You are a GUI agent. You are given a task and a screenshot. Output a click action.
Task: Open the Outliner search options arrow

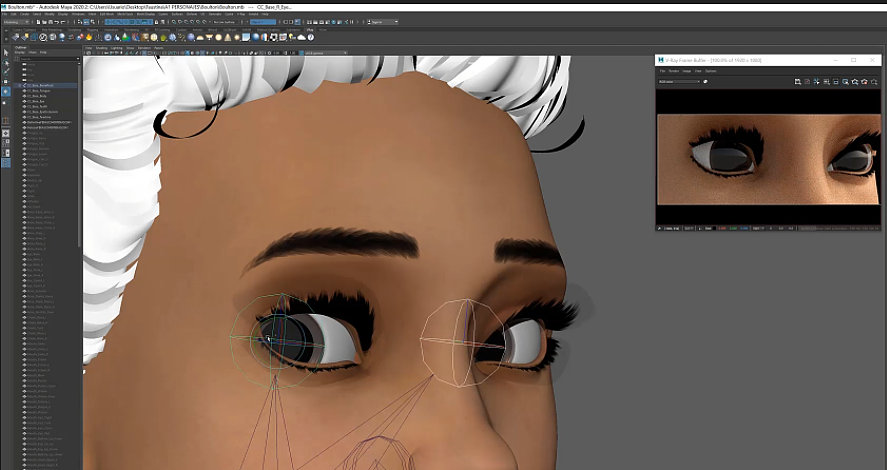click(78, 59)
